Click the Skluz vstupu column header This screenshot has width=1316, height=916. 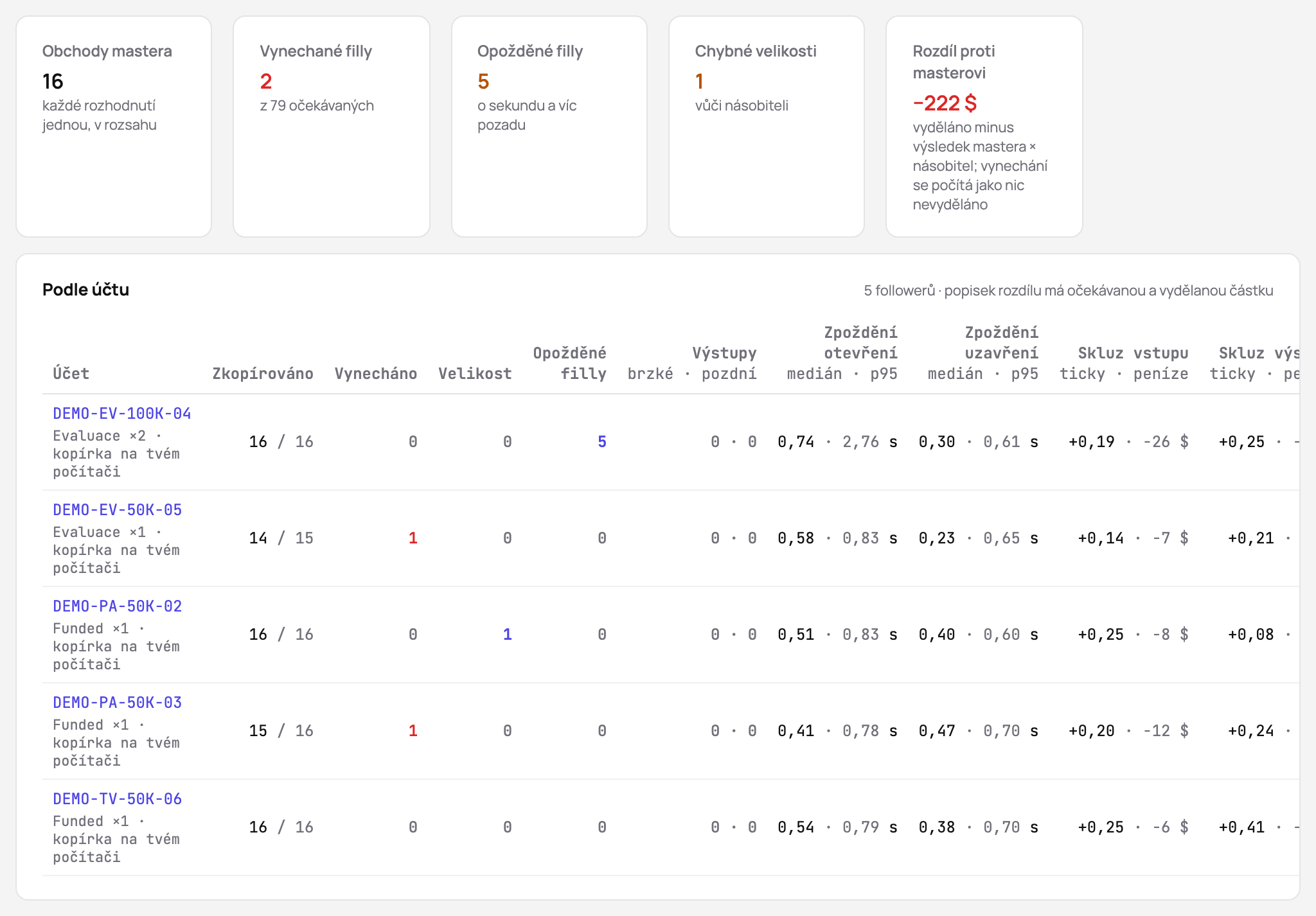[1124, 364]
